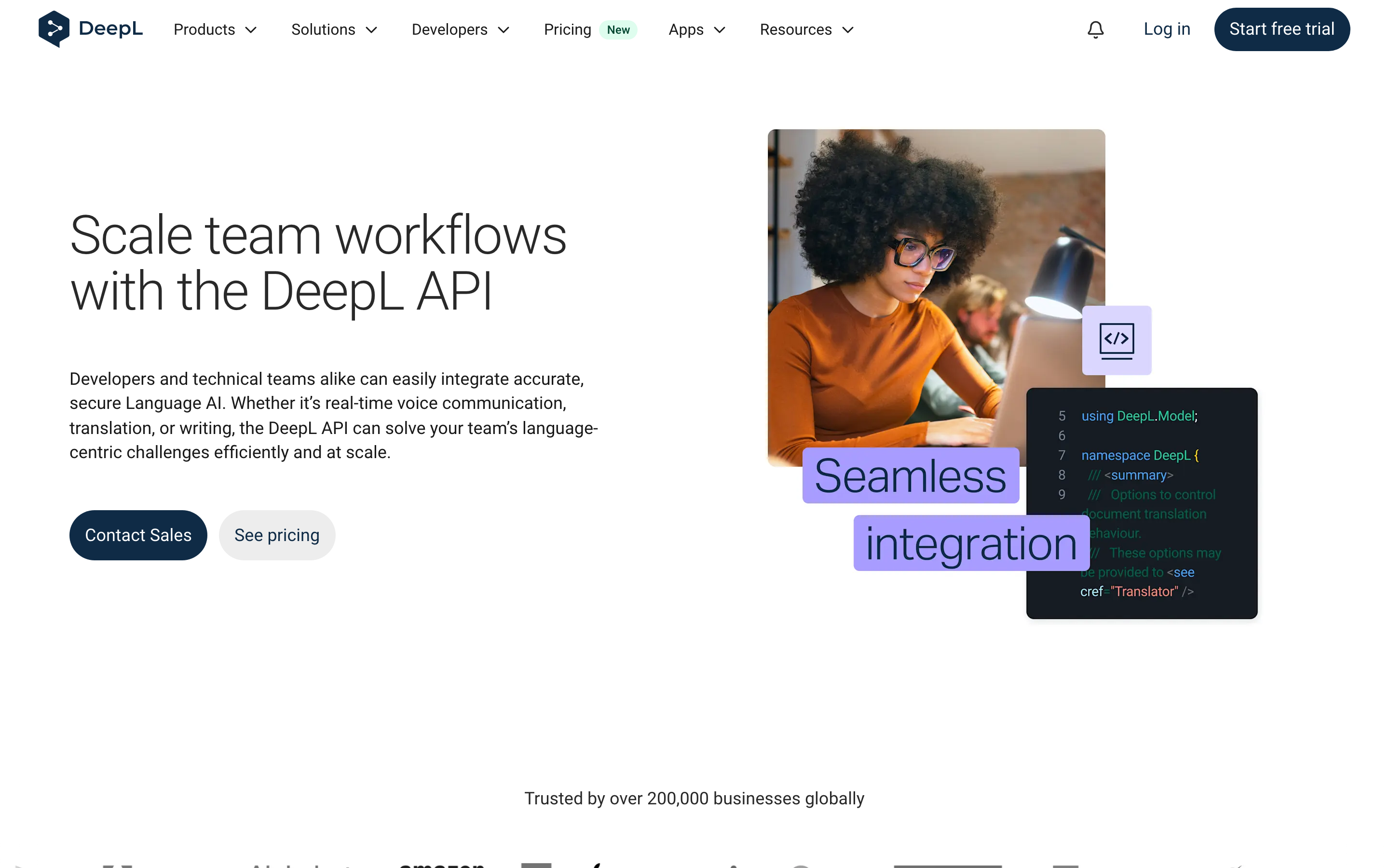Image resolution: width=1389 pixels, height=868 pixels.
Task: Open the Apps menu
Action: pyautogui.click(x=697, y=29)
